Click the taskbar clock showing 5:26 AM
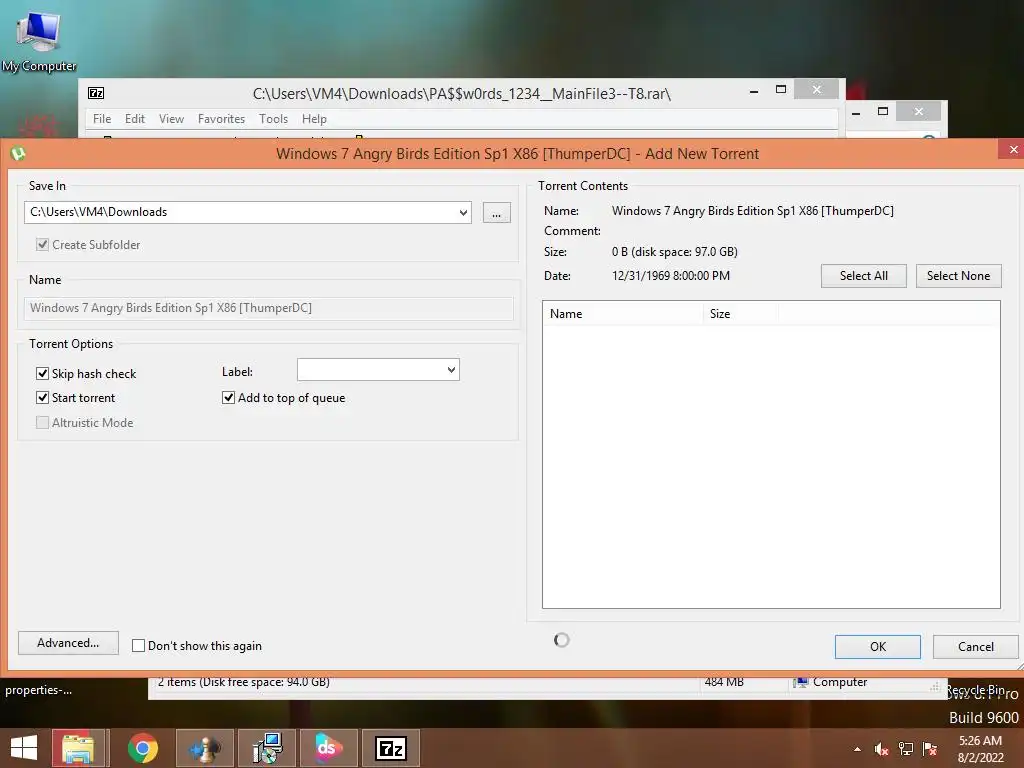This screenshot has height=768, width=1024. click(980, 749)
